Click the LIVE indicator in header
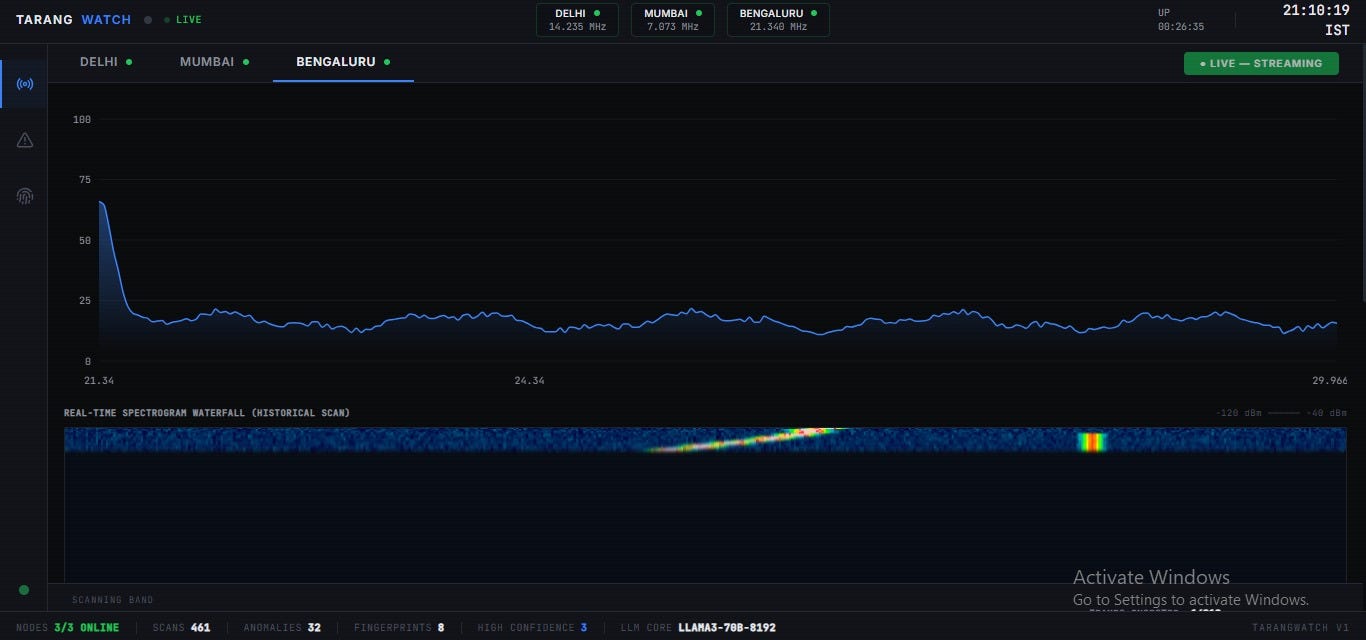 point(183,20)
